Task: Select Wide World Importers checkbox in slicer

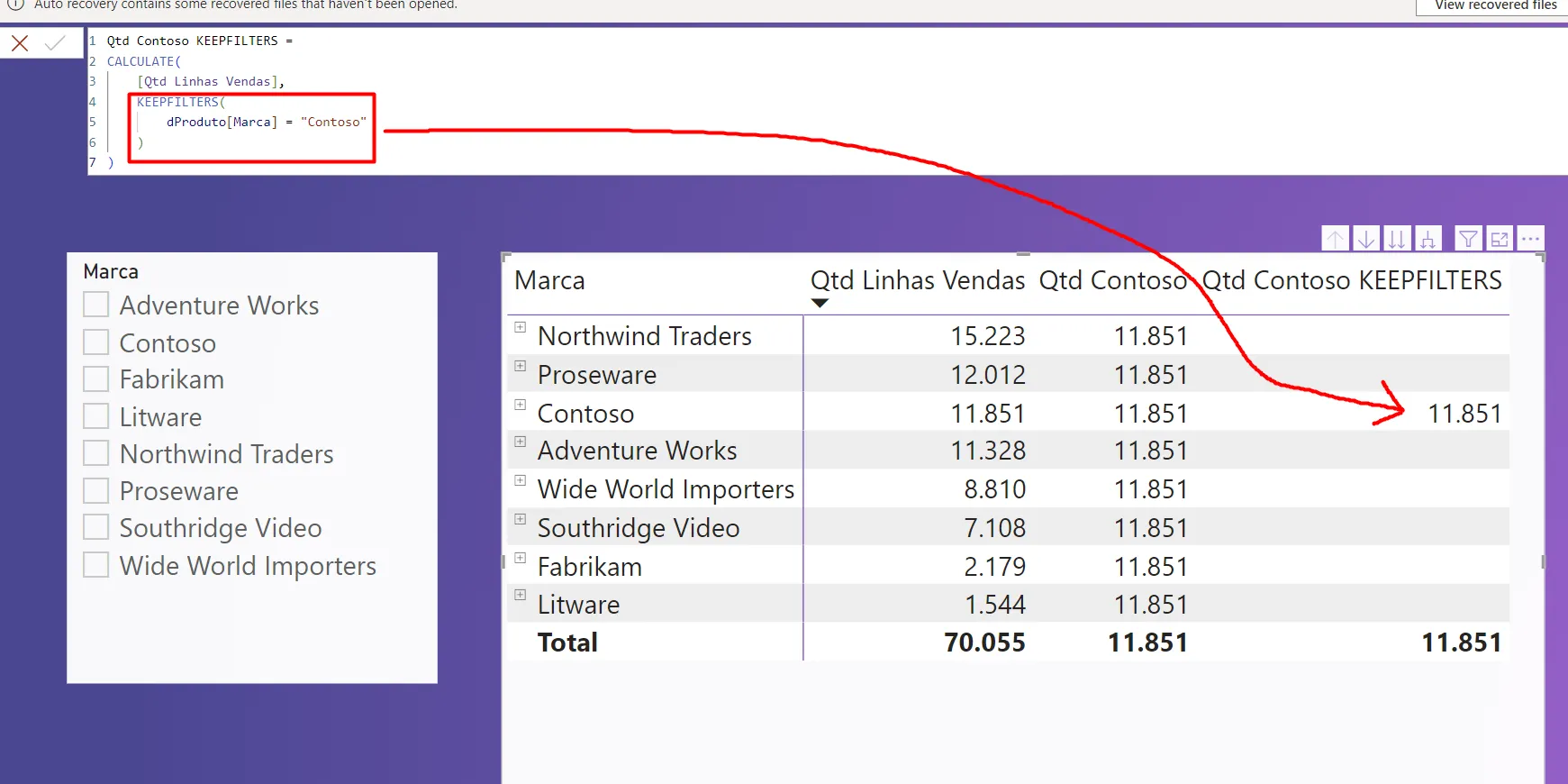Action: [96, 565]
